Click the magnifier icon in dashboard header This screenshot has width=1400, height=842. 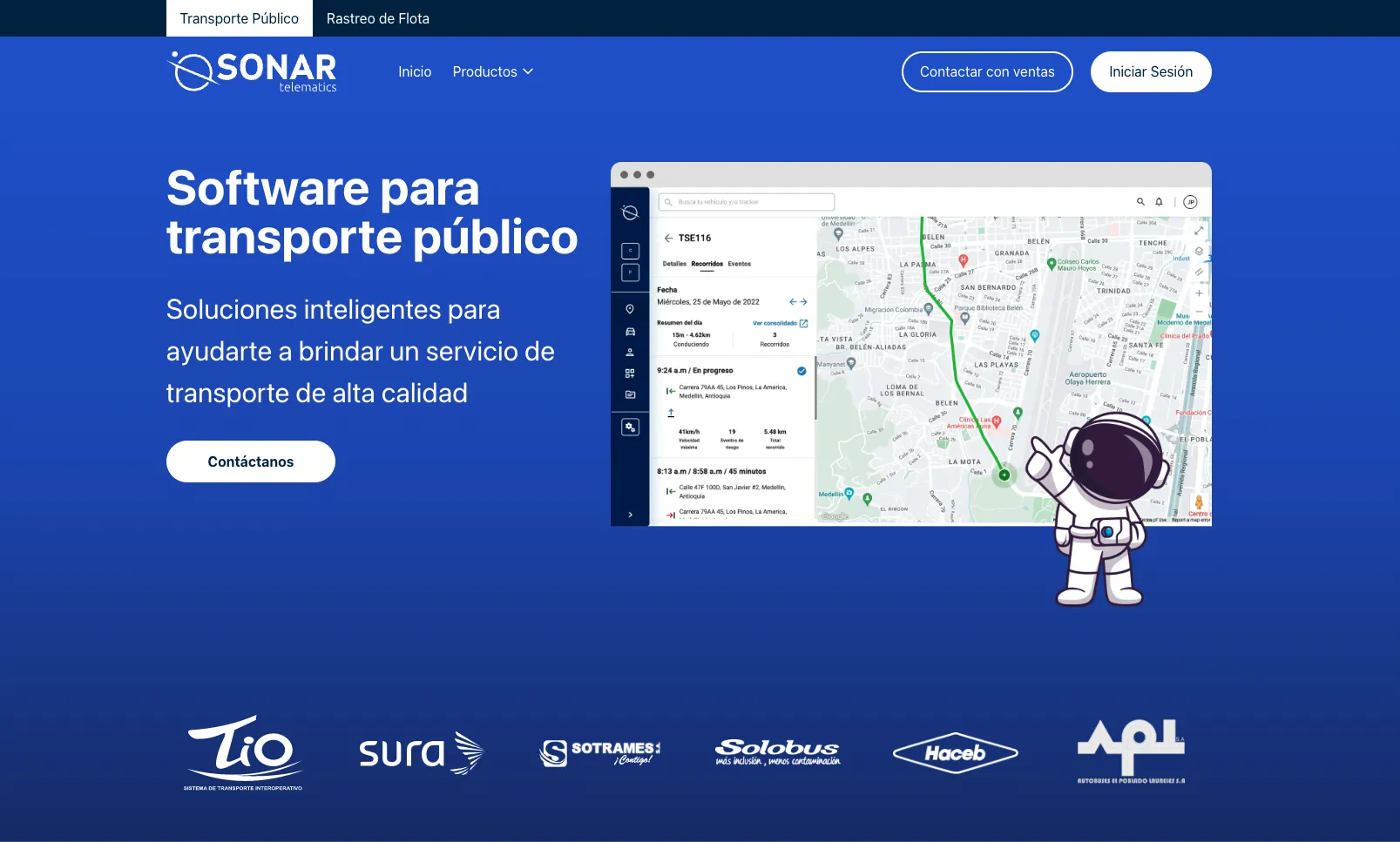1140,202
